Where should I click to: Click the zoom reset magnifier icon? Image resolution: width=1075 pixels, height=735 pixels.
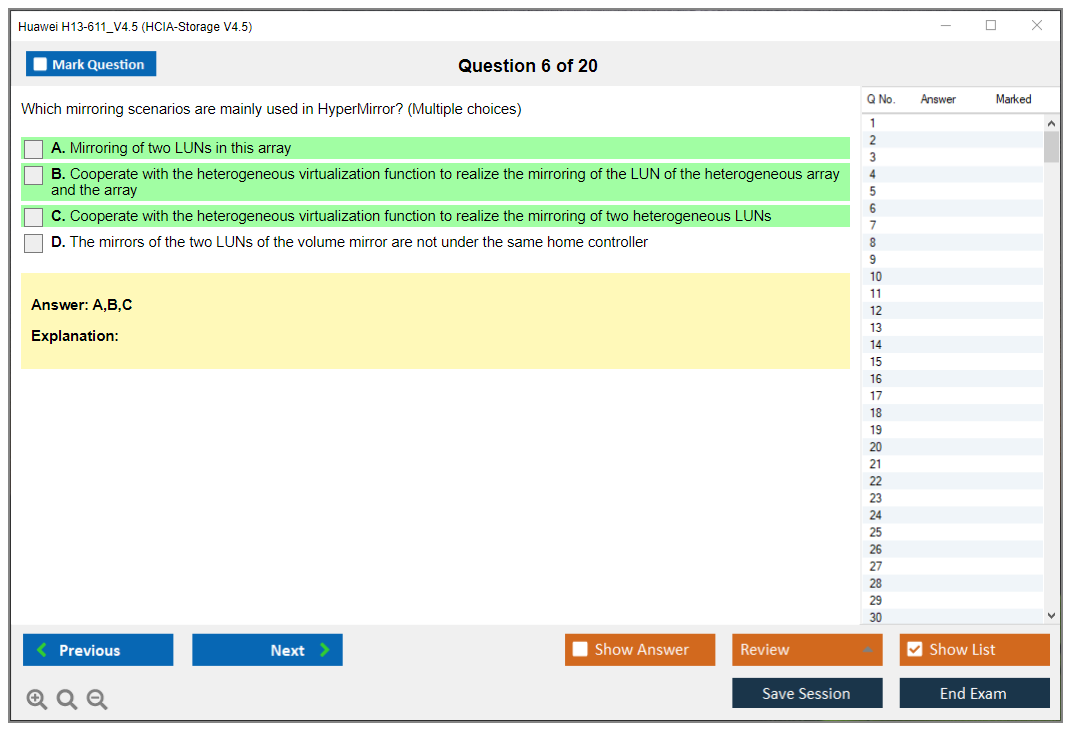coord(67,700)
